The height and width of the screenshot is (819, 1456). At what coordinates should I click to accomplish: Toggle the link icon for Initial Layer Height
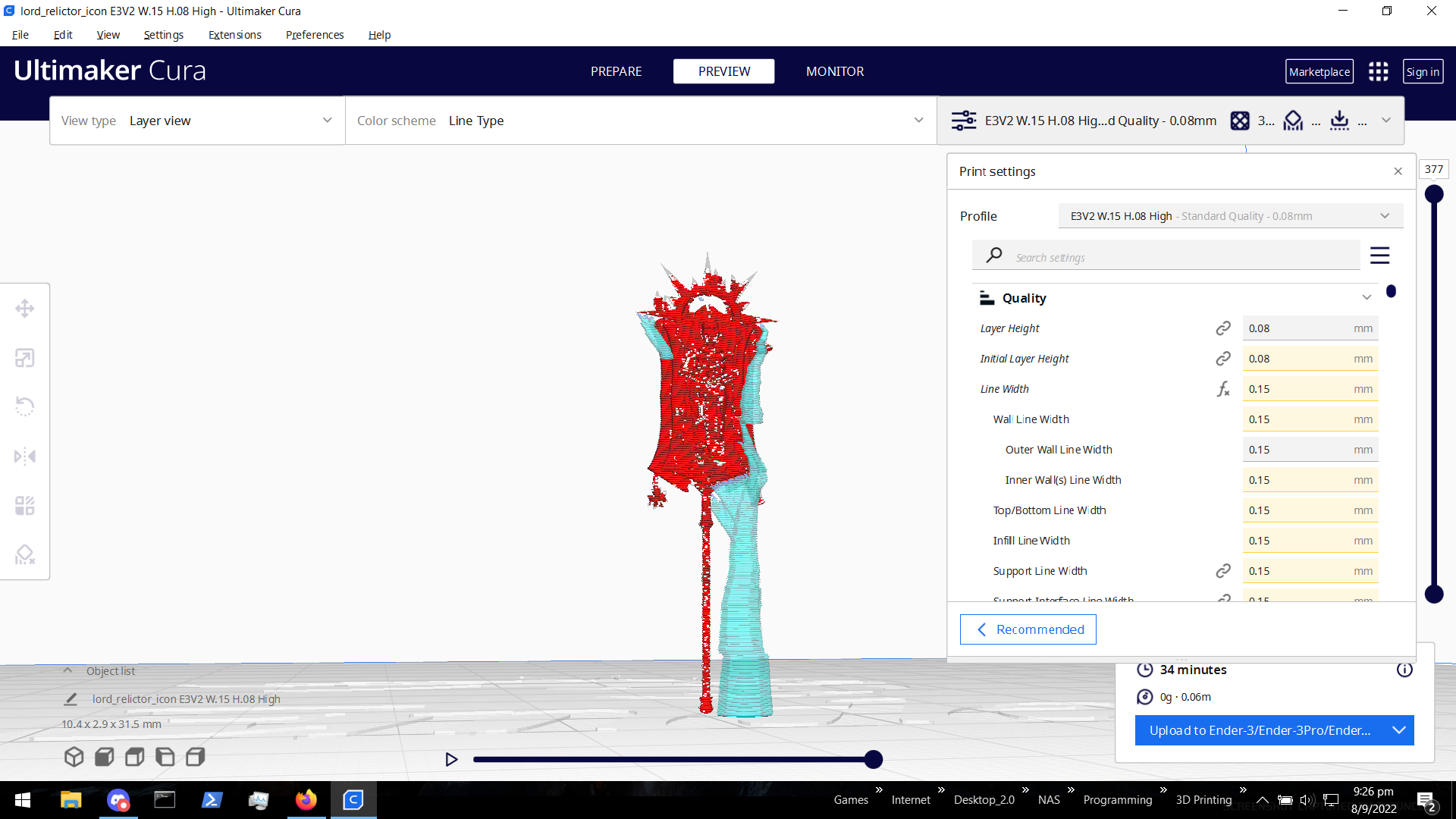[1223, 359]
